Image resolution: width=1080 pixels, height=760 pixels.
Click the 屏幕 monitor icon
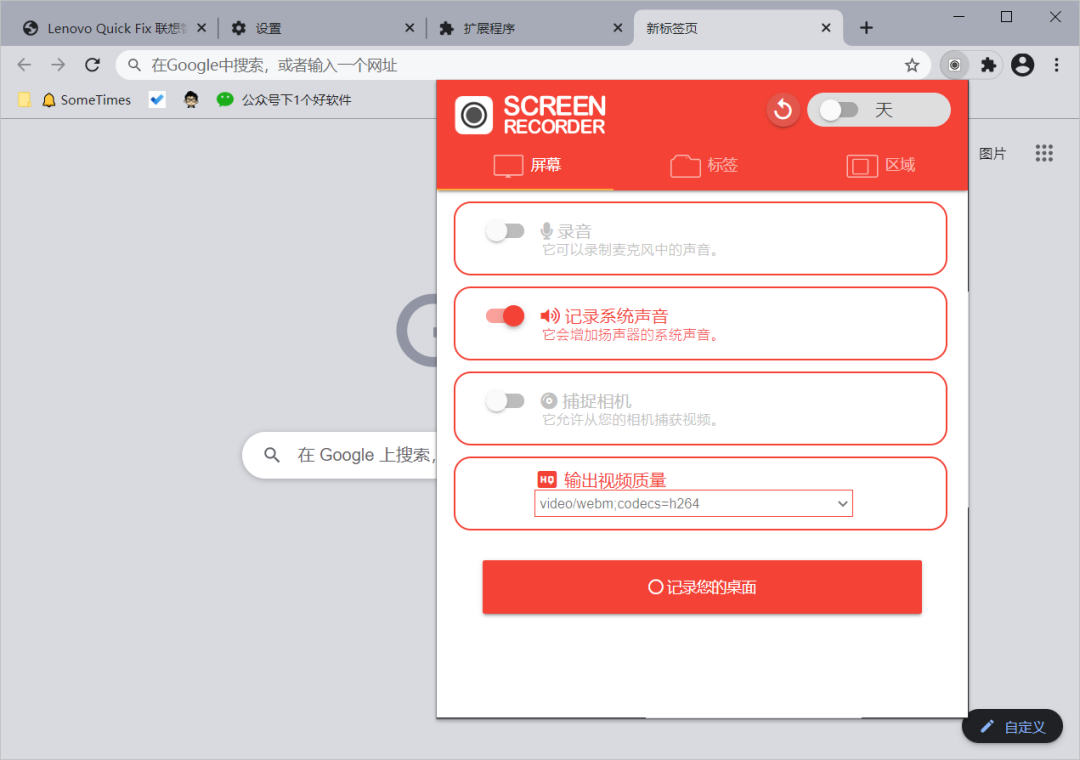click(508, 166)
